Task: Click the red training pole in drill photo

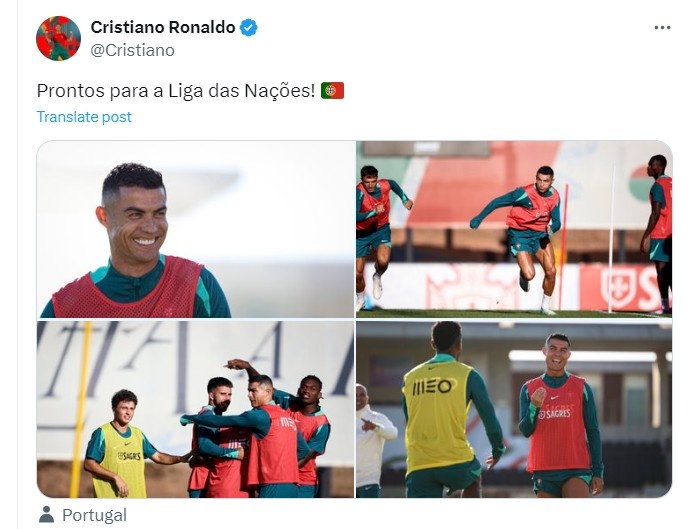Action: (x=563, y=247)
